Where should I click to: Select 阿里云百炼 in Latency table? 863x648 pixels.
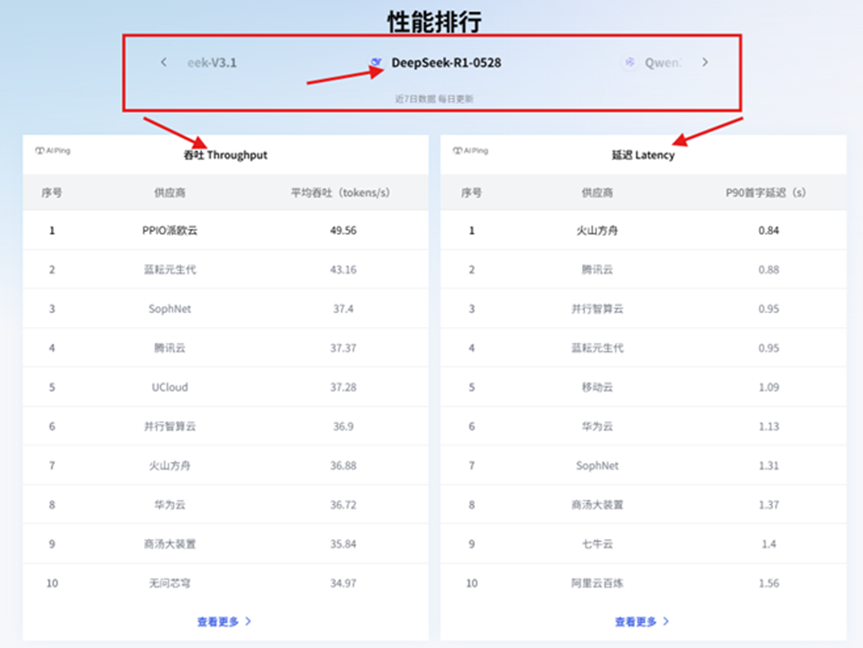coord(597,583)
